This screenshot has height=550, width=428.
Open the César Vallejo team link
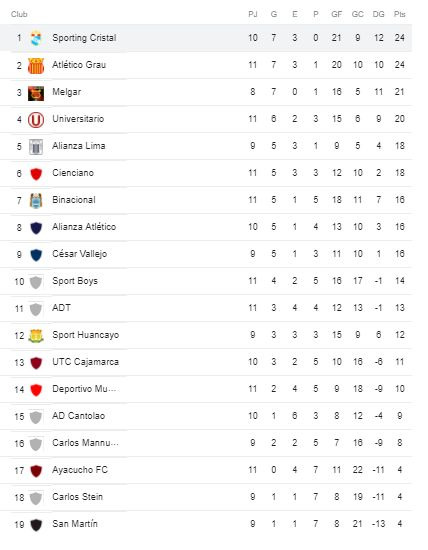point(80,254)
